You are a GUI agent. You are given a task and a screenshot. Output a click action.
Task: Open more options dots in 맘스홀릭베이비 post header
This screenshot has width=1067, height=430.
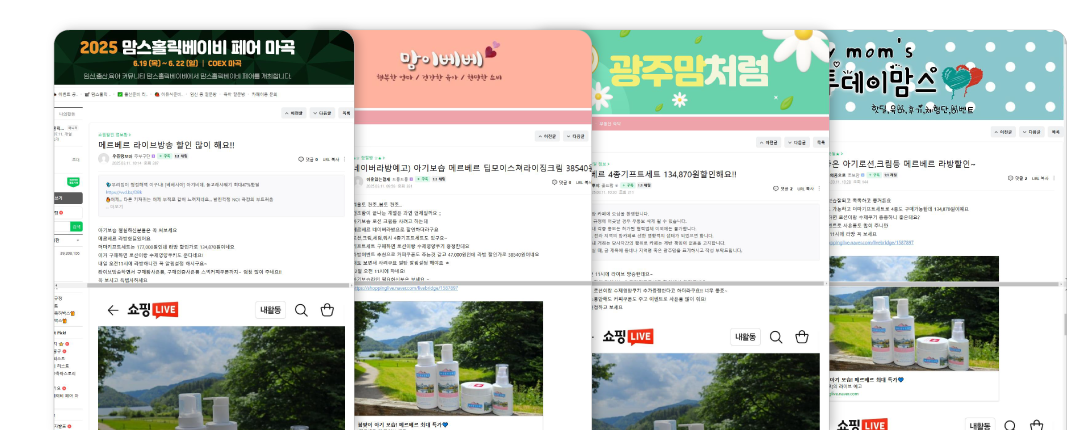click(344, 159)
